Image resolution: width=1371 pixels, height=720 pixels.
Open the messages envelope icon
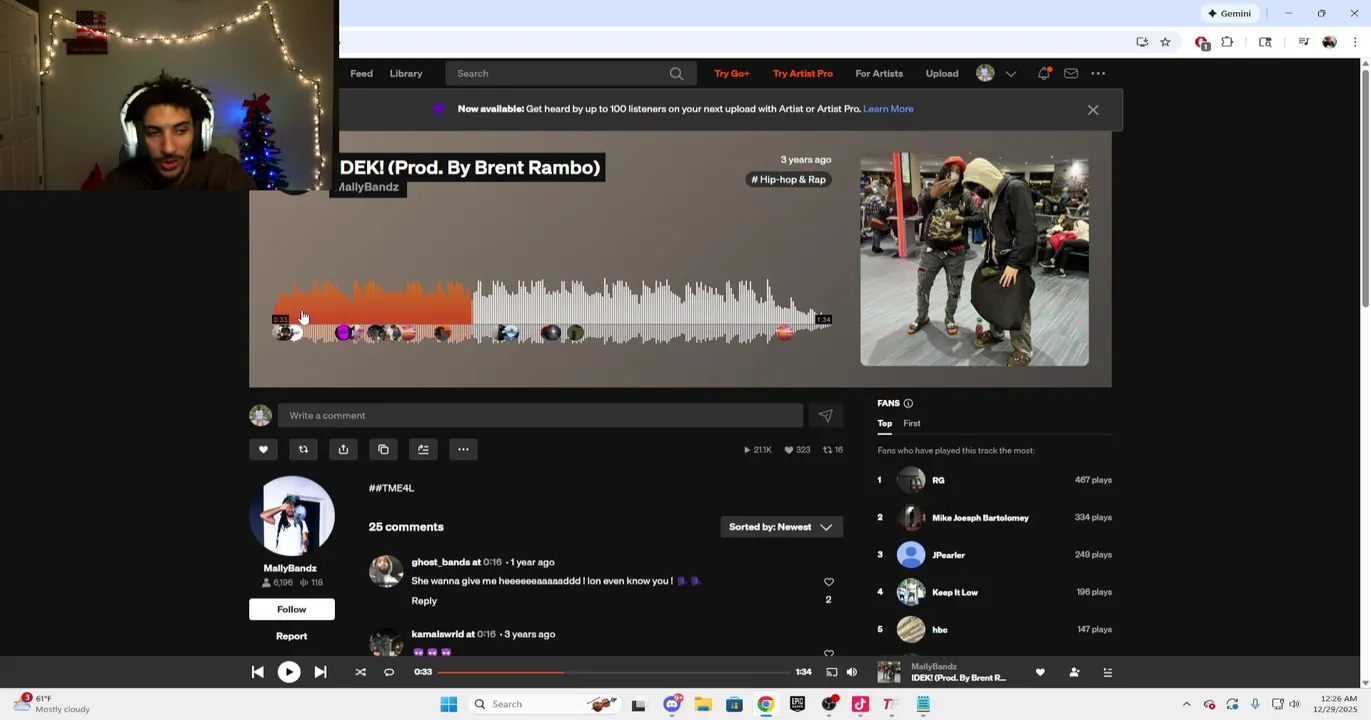click(x=1071, y=73)
